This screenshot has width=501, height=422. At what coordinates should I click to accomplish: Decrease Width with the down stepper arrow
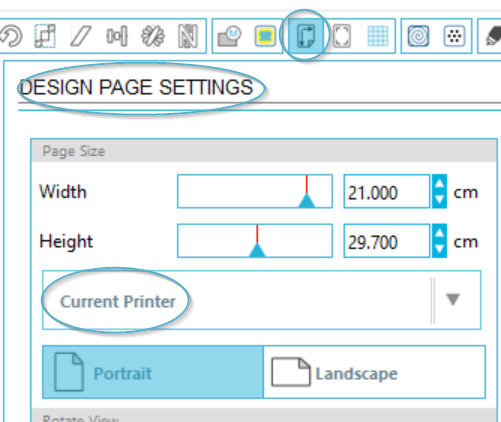point(439,199)
